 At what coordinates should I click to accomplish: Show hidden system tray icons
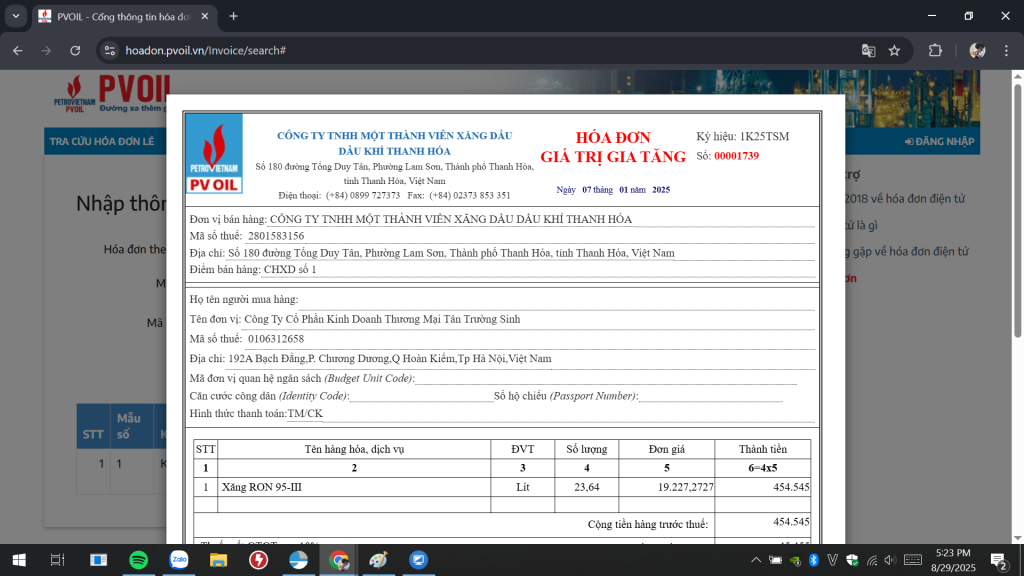[x=756, y=560]
